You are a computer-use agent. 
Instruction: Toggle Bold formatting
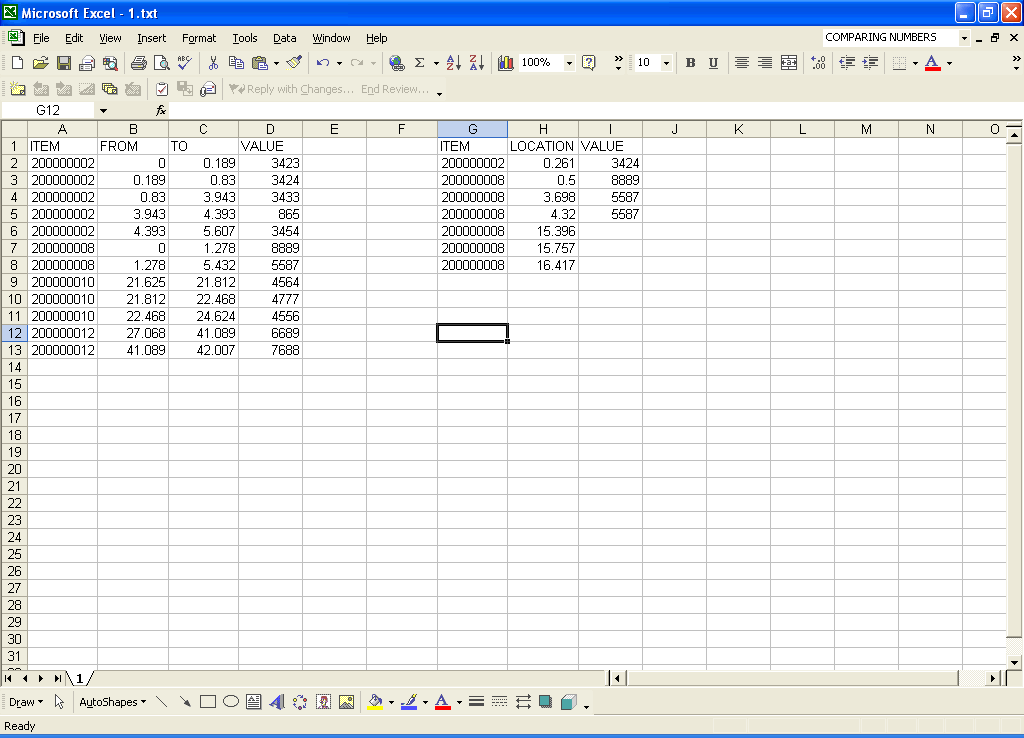point(690,63)
